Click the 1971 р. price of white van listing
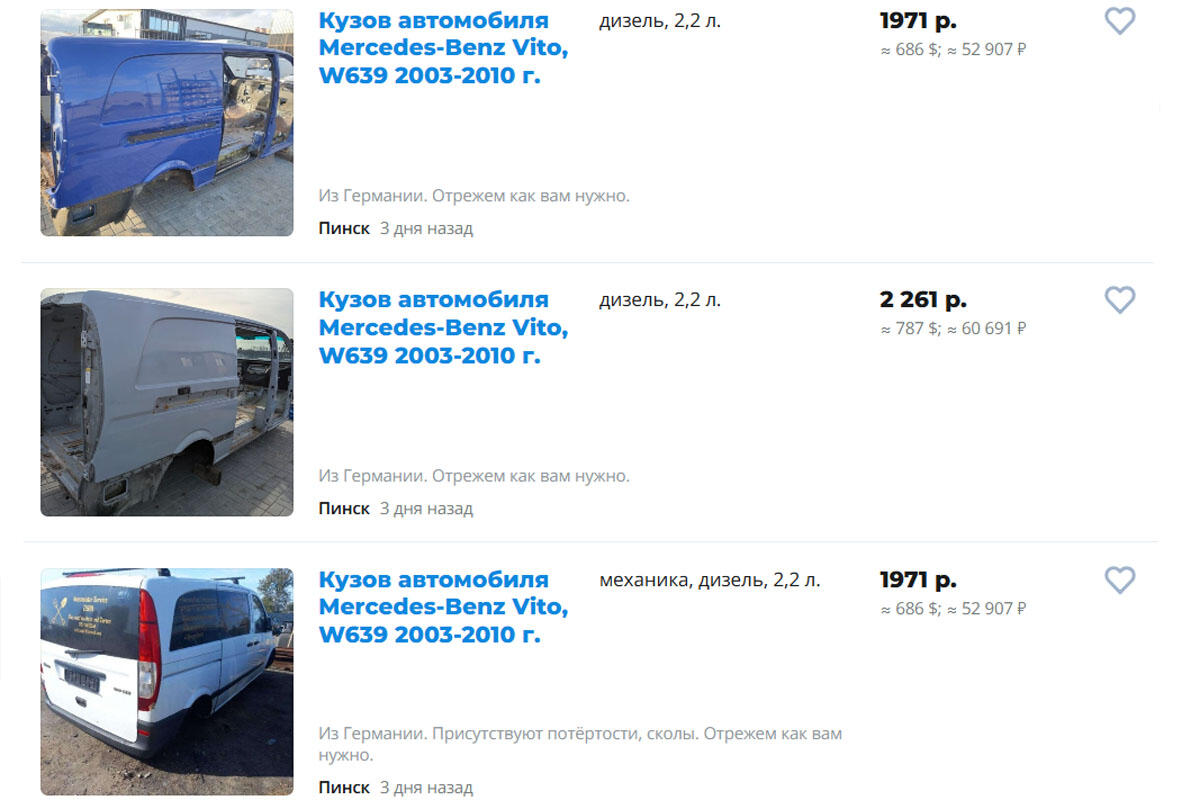This screenshot has width=1200, height=800. [x=918, y=579]
